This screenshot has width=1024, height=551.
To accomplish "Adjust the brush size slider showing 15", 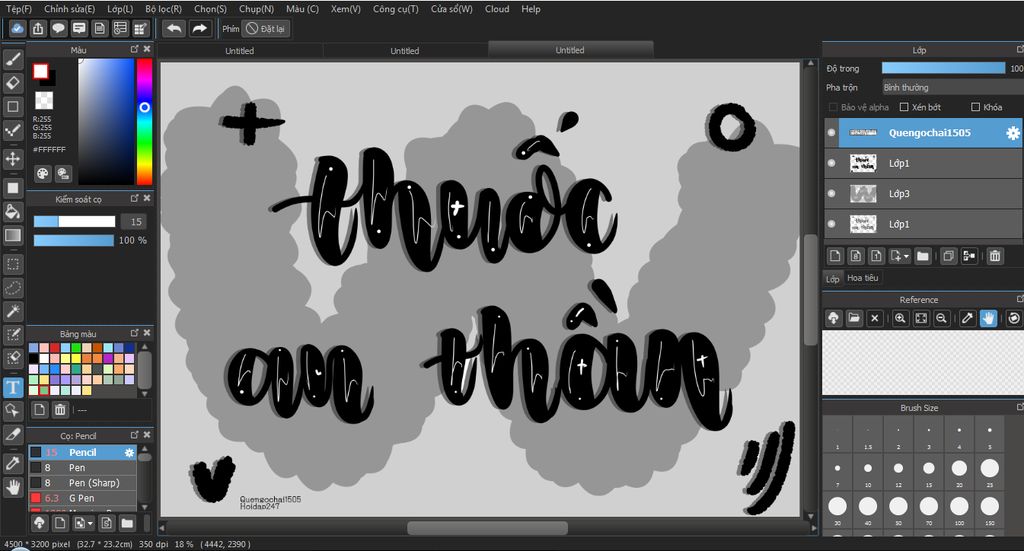I will click(74, 222).
